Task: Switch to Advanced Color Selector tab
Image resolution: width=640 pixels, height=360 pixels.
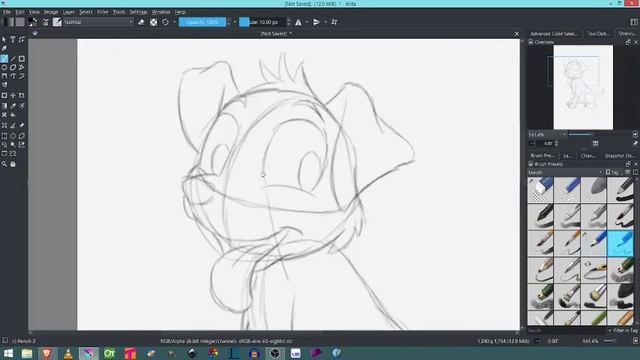Action: 553,33
